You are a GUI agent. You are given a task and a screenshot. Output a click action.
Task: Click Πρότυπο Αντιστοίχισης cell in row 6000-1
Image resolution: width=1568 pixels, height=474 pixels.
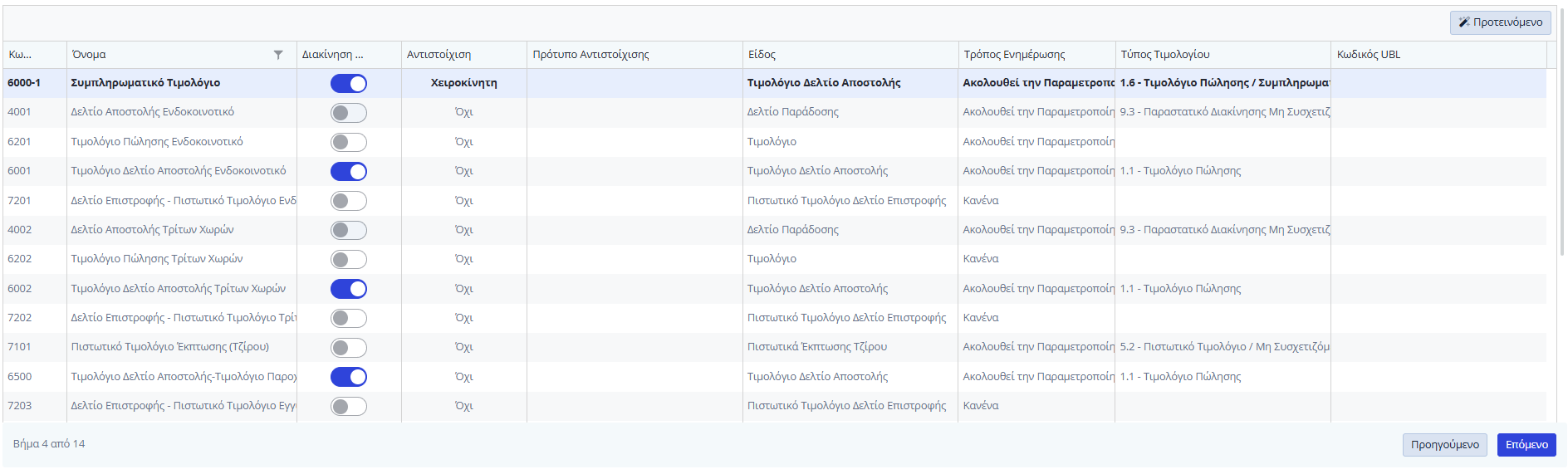click(x=634, y=83)
